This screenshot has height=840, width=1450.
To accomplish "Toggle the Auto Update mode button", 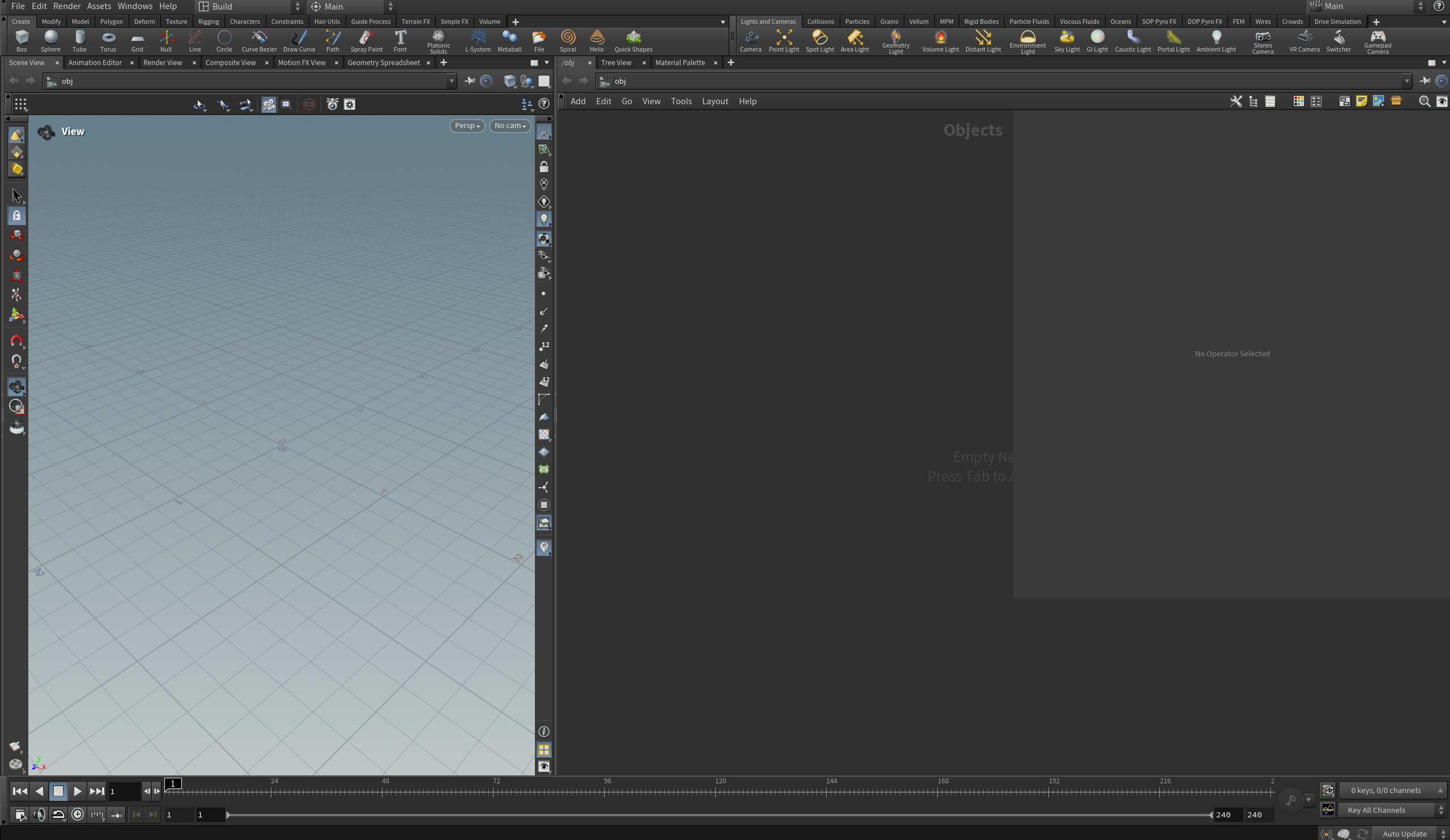I will [x=1404, y=834].
